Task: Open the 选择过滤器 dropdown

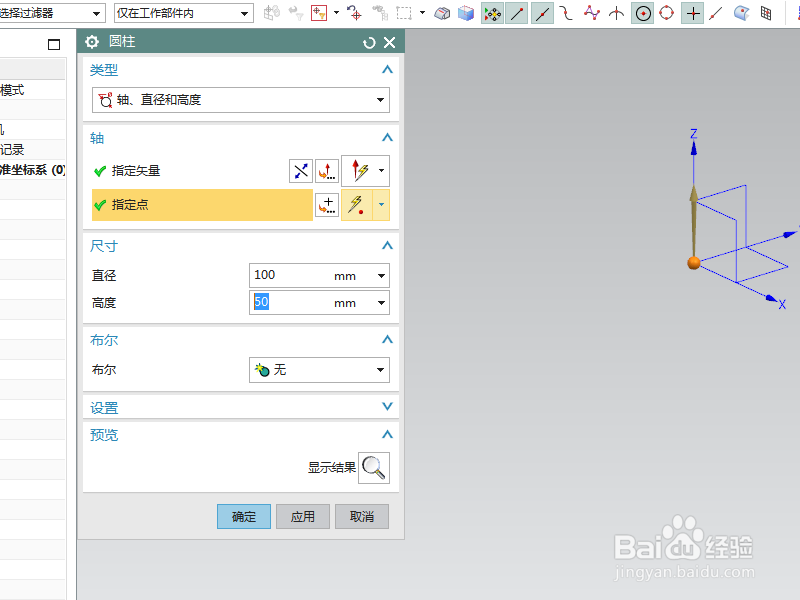Action: (x=97, y=13)
